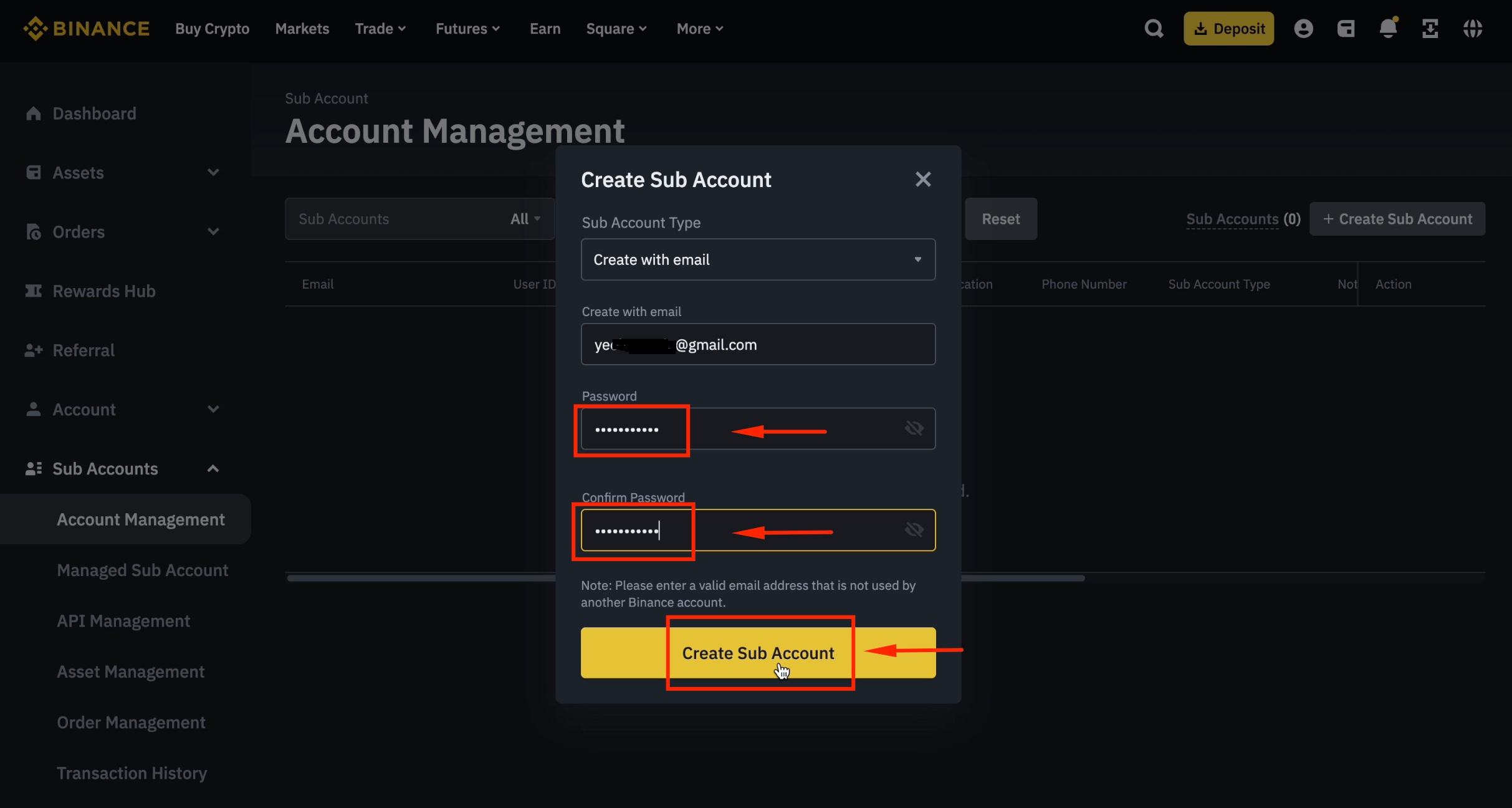Open the user profile icon
The height and width of the screenshot is (808, 1512).
pos(1303,29)
